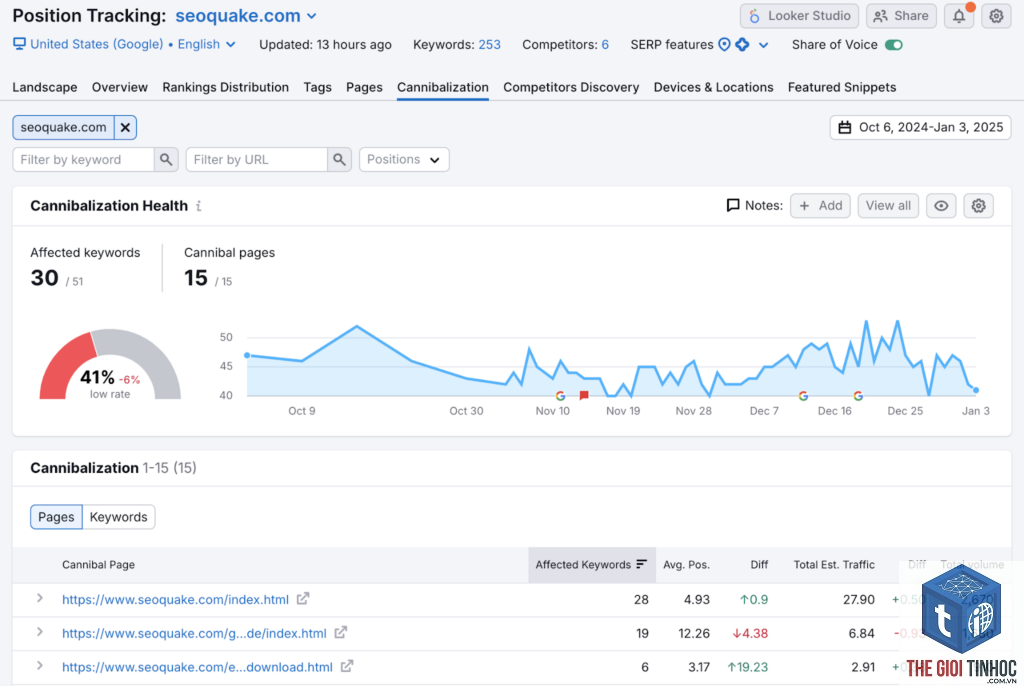
Task: Switch to the Overview tab
Action: pyautogui.click(x=120, y=88)
